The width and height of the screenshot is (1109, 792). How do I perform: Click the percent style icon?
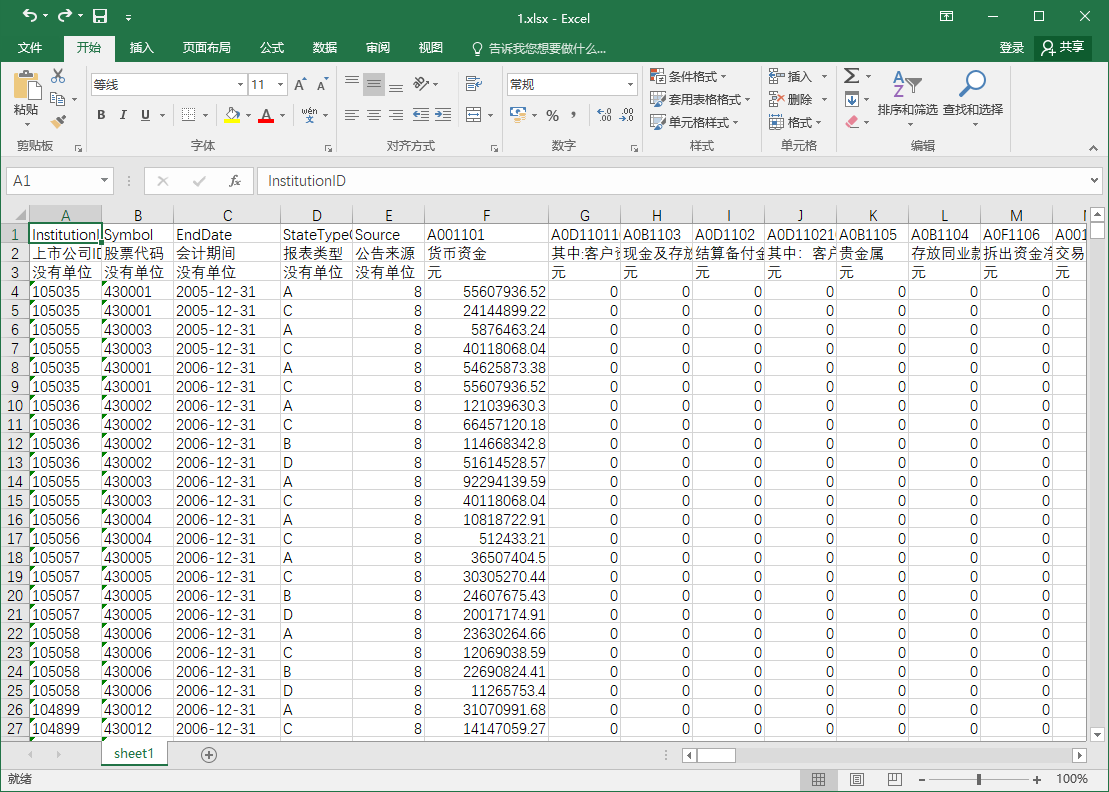click(552, 115)
